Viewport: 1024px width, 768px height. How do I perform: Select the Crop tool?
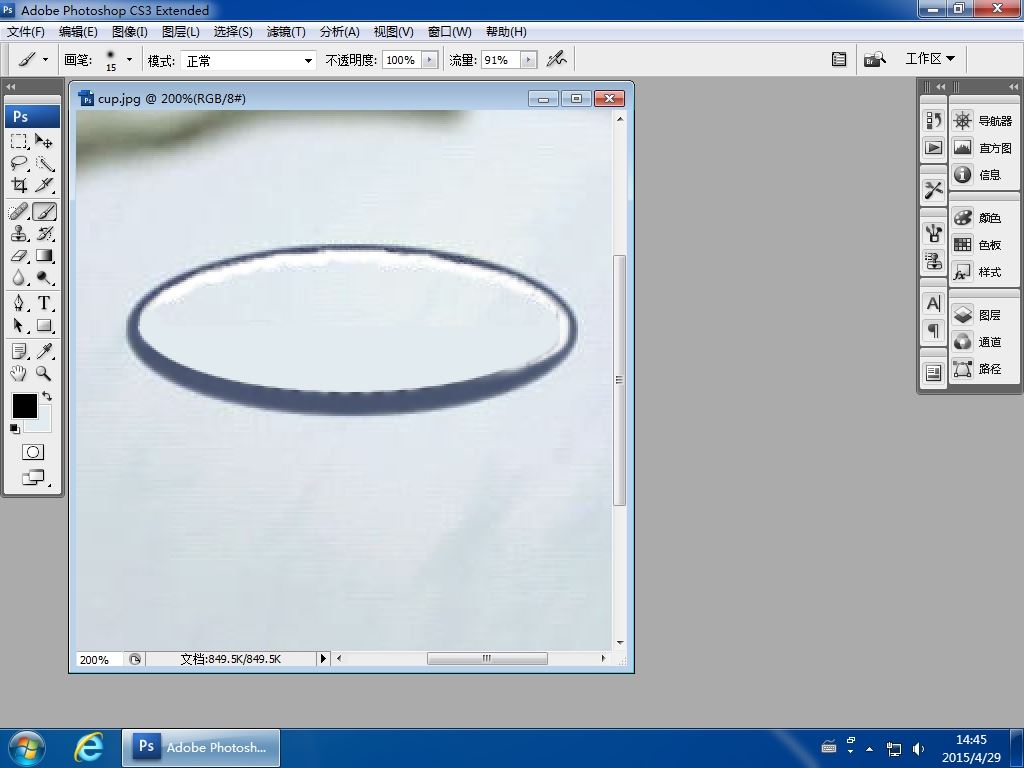pos(19,185)
